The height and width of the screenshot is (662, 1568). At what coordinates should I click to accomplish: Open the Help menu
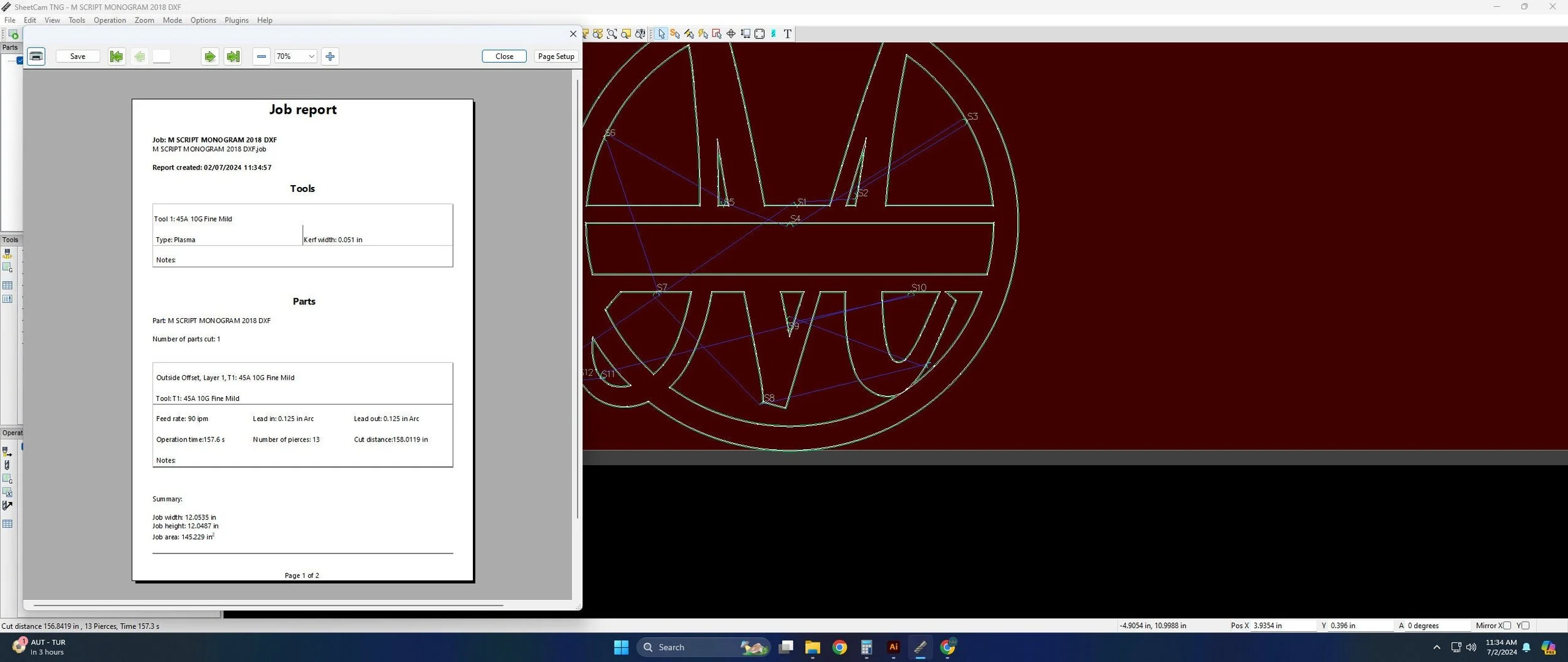[265, 20]
